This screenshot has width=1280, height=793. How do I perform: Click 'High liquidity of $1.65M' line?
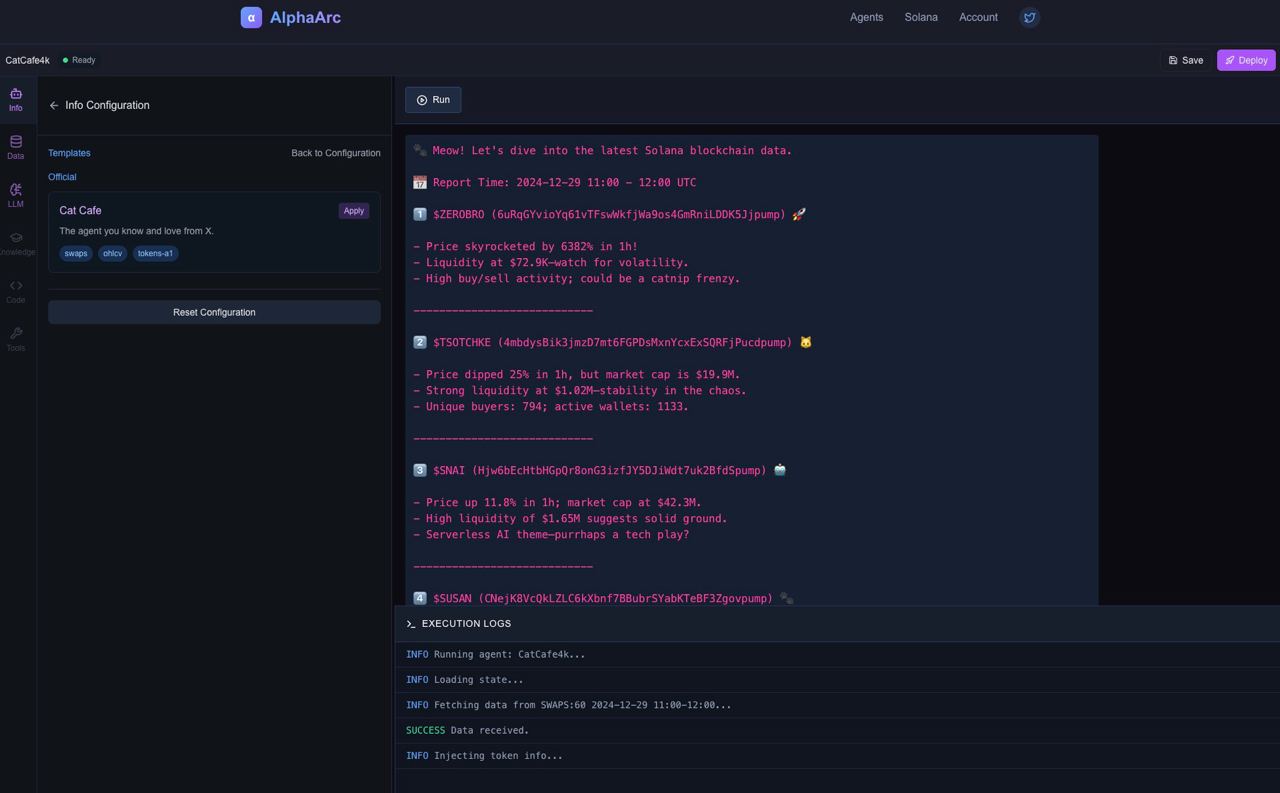(570, 519)
